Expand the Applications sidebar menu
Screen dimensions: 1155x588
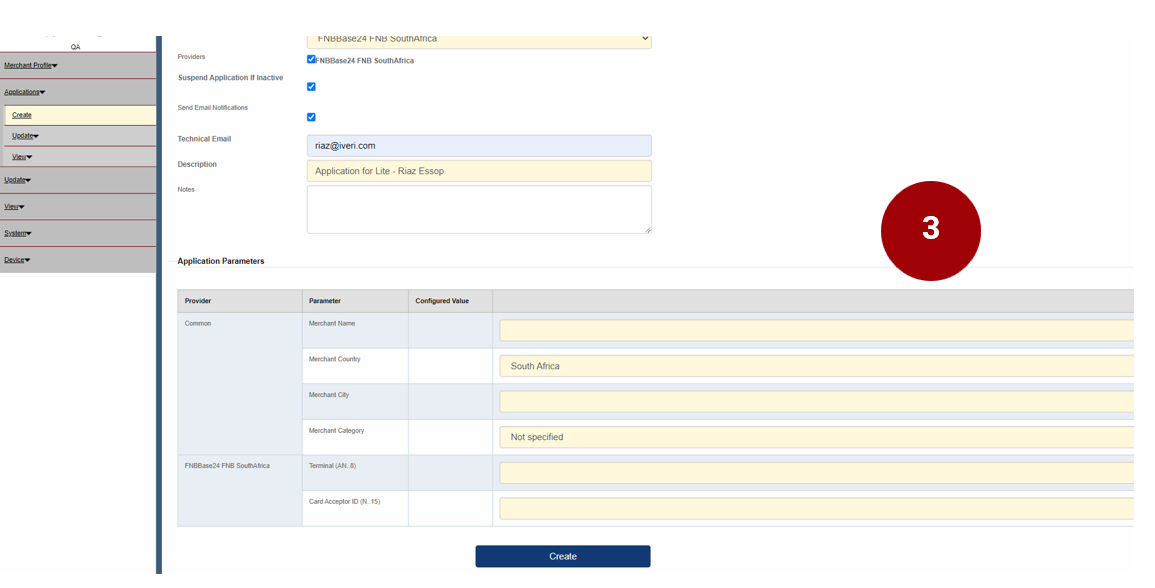[x=25, y=92]
